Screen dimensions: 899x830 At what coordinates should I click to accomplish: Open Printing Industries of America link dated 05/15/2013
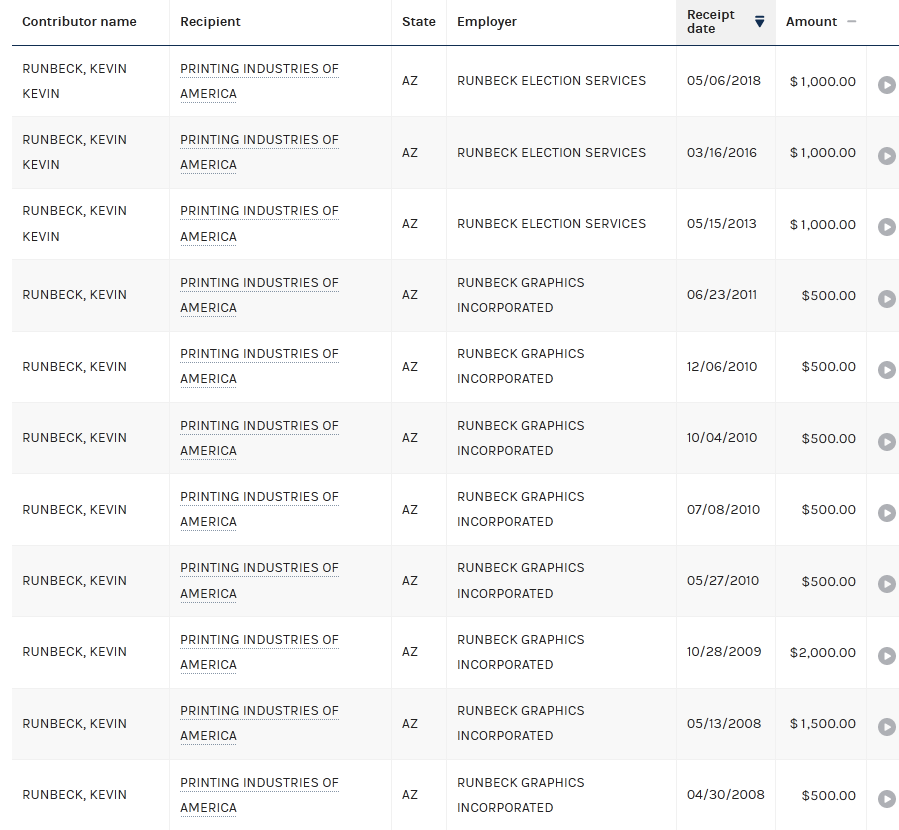click(x=259, y=224)
